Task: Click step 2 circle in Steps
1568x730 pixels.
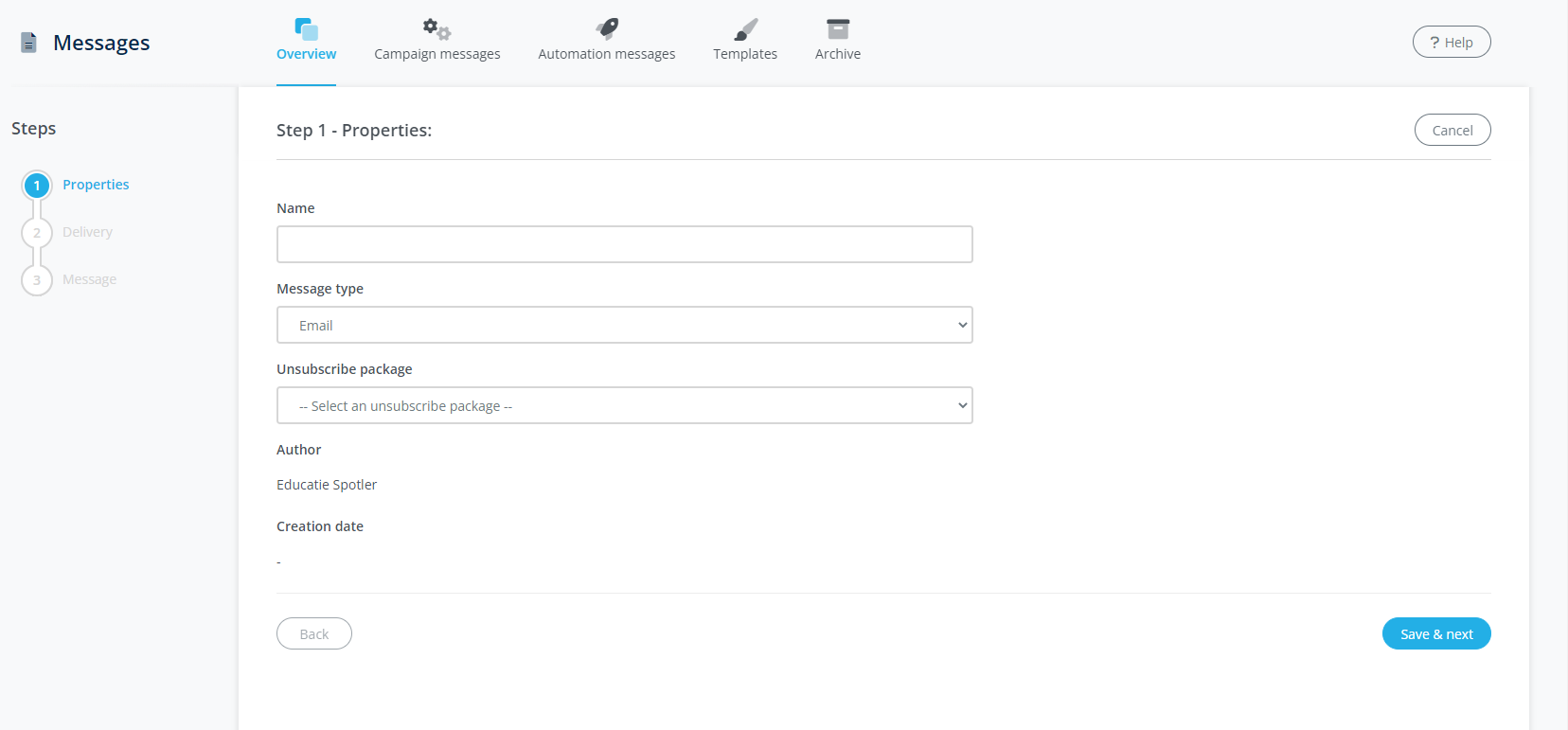Action: point(37,233)
